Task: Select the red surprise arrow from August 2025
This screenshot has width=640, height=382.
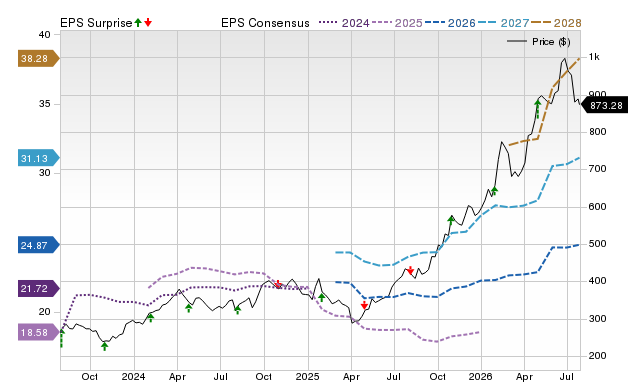Action: 411,270
